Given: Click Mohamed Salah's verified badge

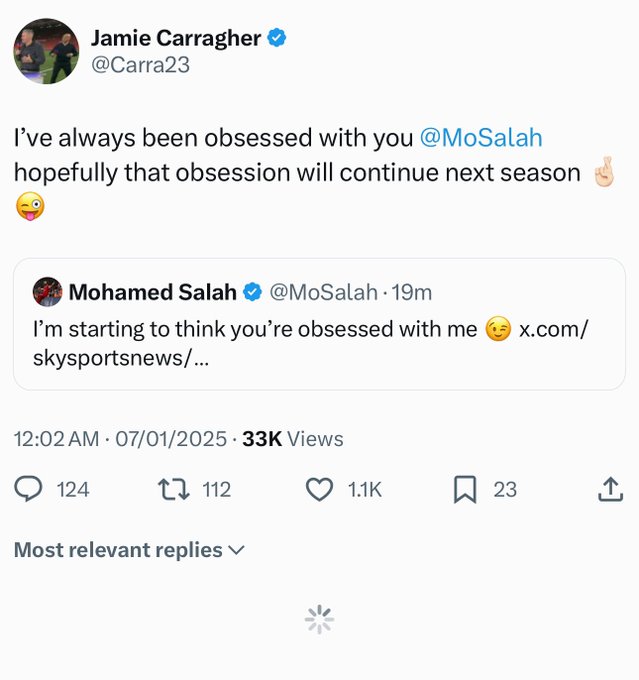Looking at the screenshot, I should point(253,292).
